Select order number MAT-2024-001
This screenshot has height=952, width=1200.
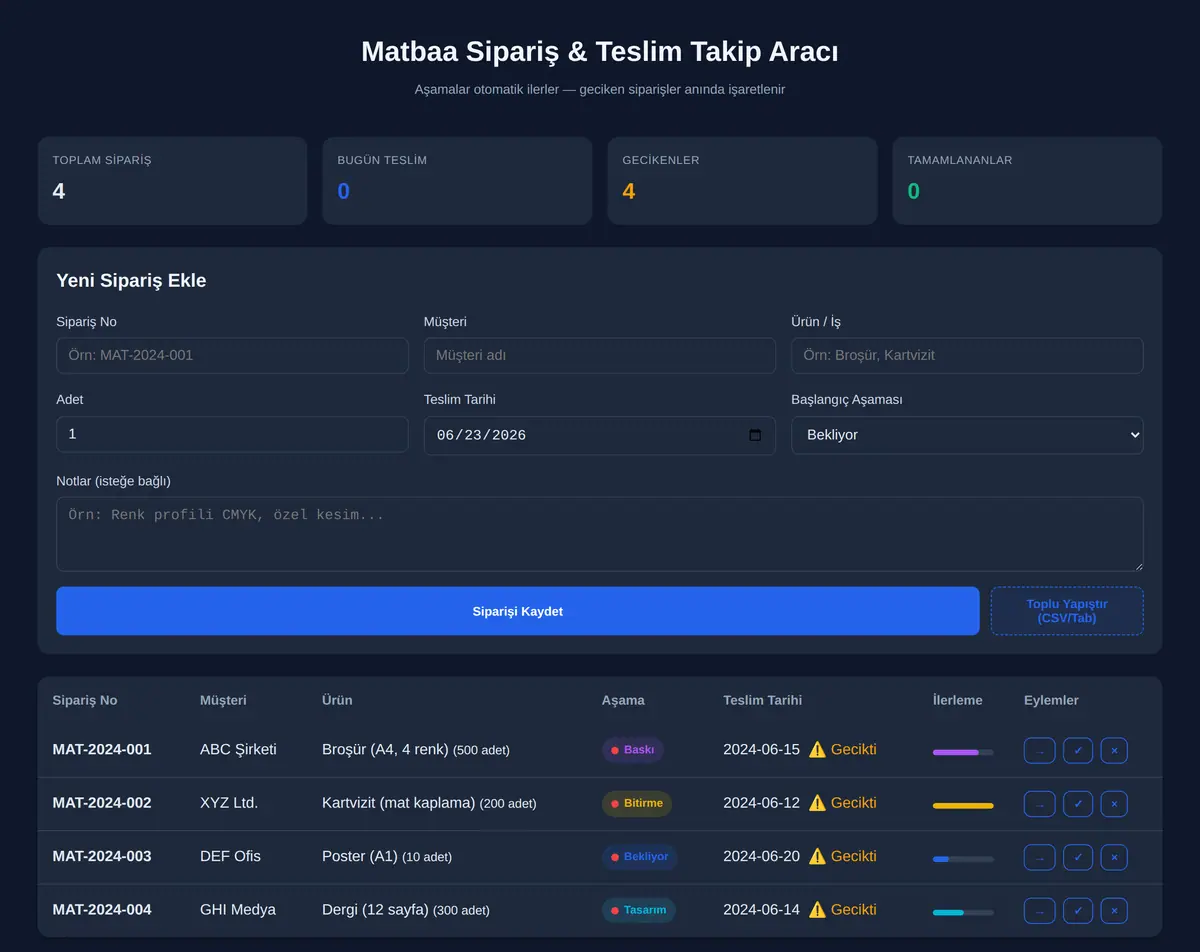(102, 749)
